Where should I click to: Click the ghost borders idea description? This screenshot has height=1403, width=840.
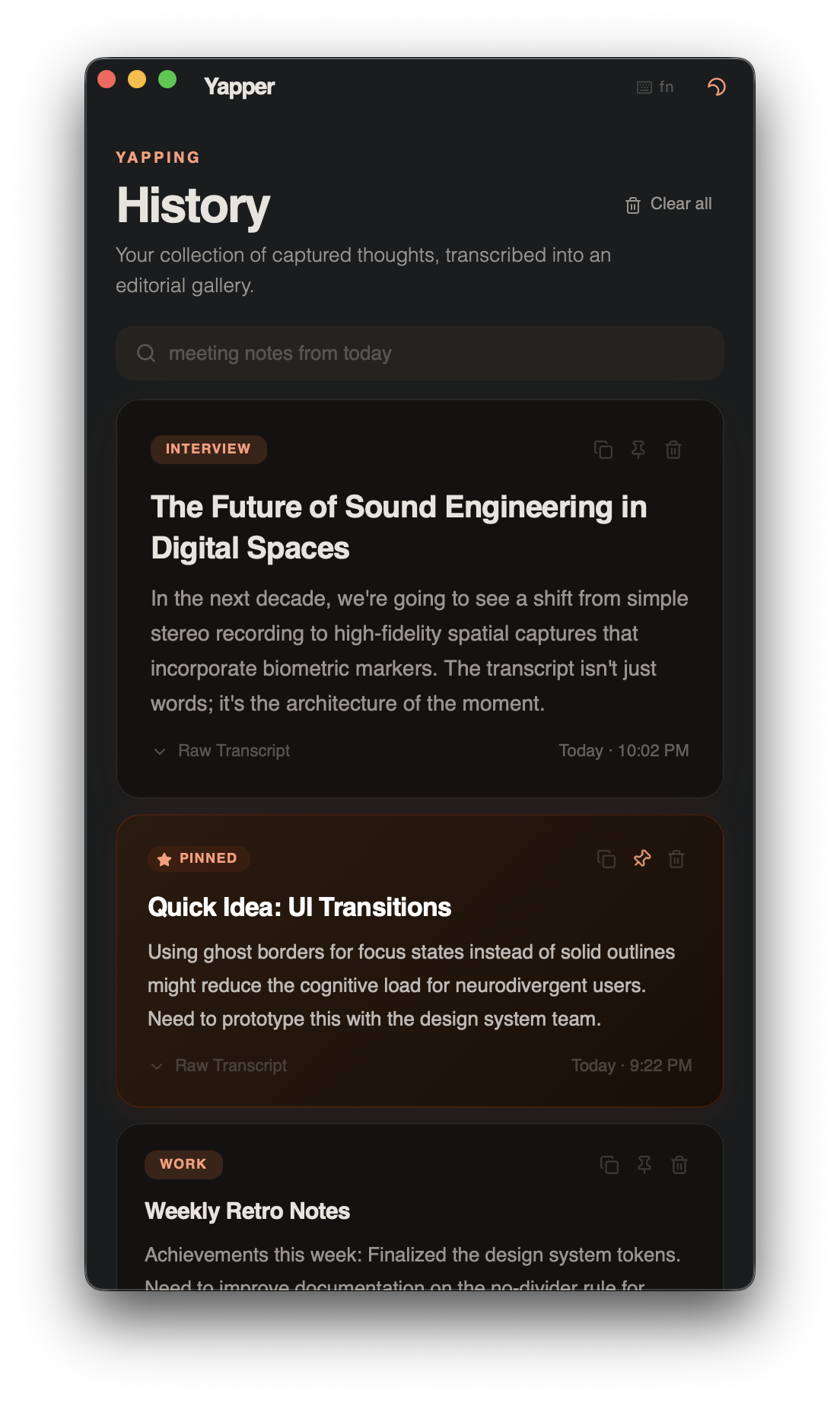pos(412,985)
